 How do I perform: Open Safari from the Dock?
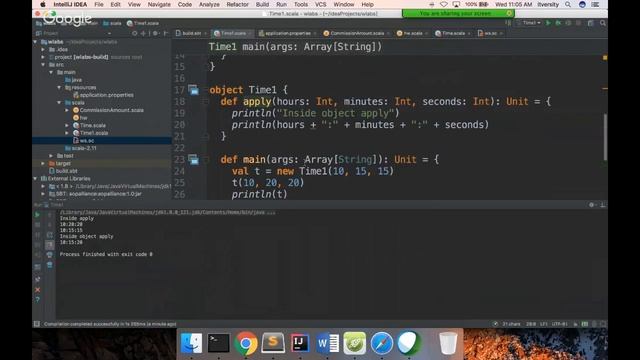pos(382,343)
